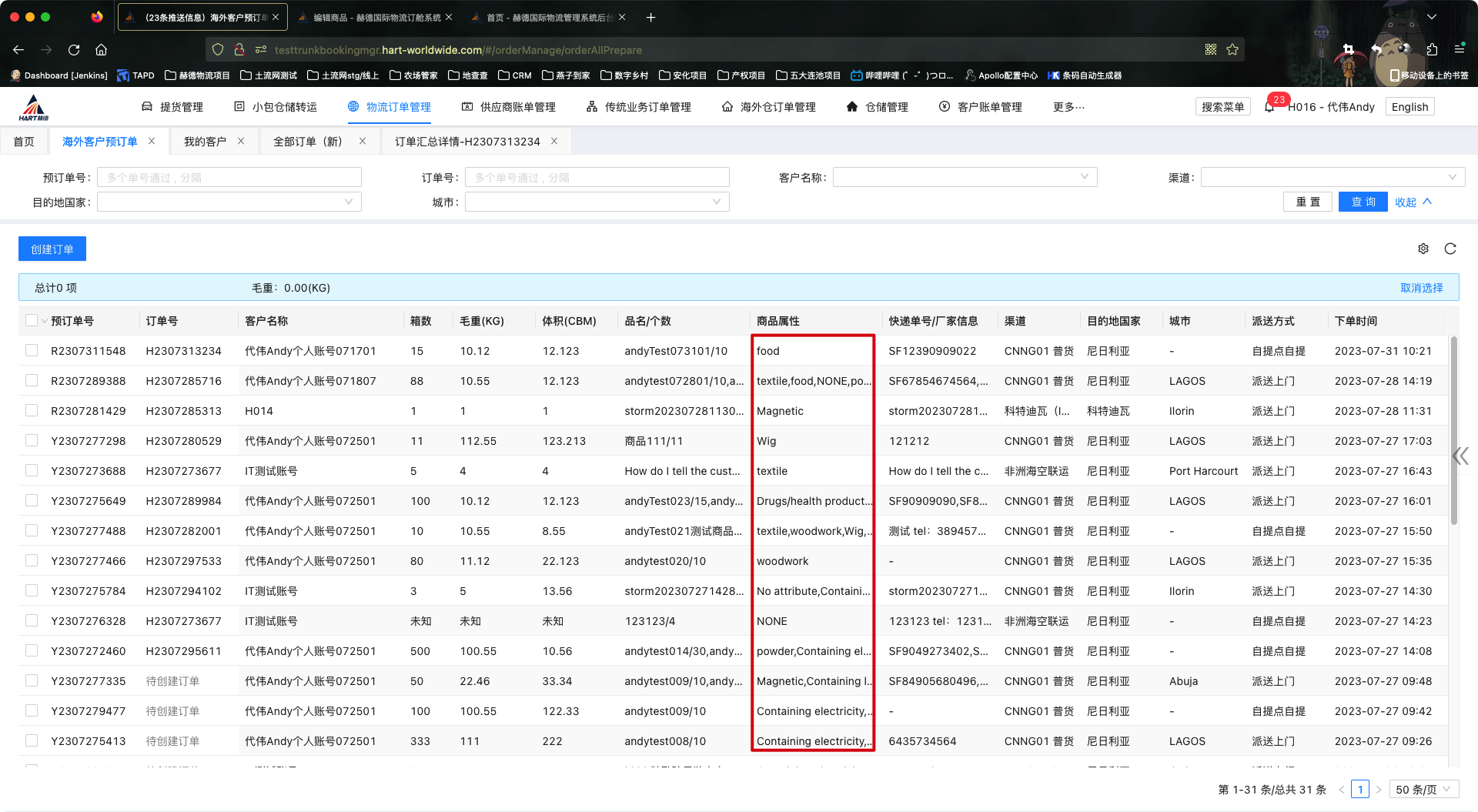Click the 取消选择 link
The image size is (1478, 812).
click(1421, 288)
